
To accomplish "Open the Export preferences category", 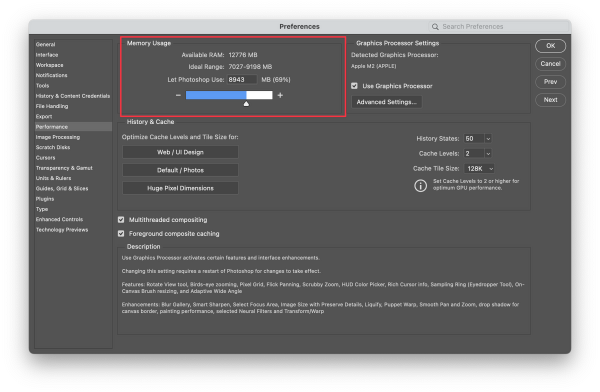I will pos(44,116).
